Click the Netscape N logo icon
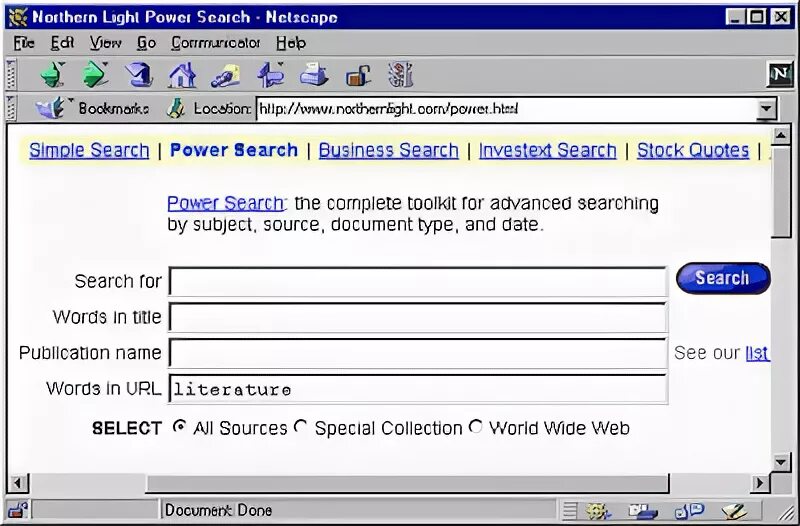 point(780,75)
